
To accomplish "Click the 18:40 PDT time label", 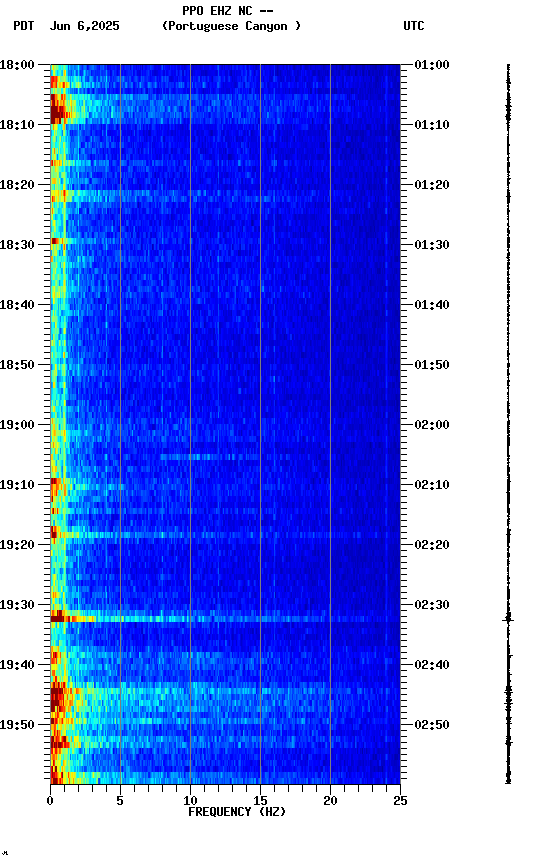I will tap(17, 305).
